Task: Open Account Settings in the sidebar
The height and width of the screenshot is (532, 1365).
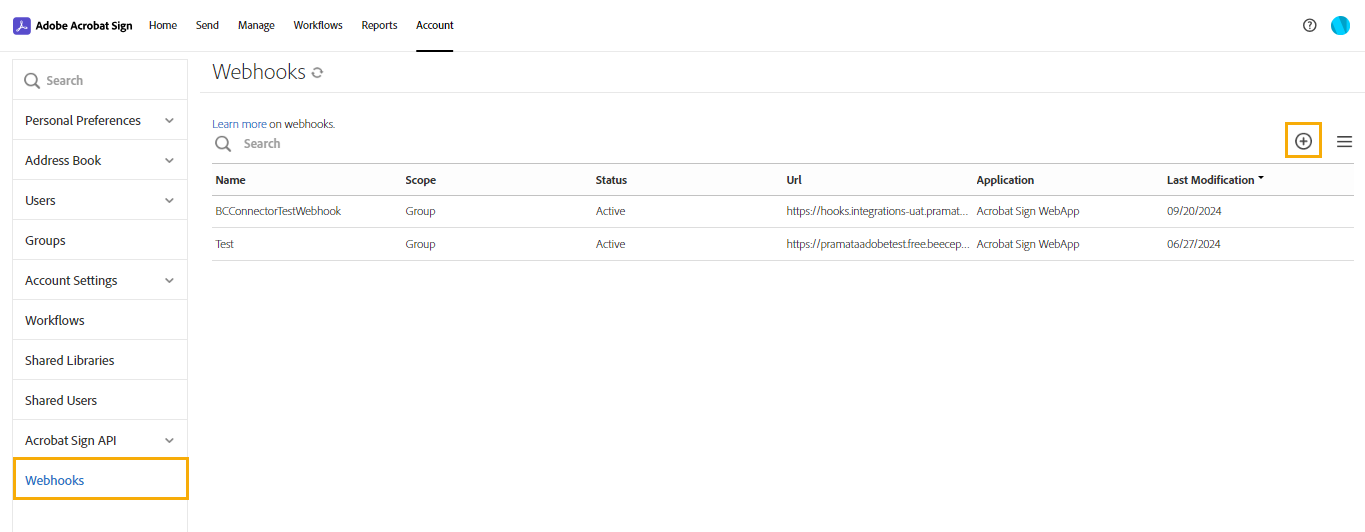Action: 100,280
